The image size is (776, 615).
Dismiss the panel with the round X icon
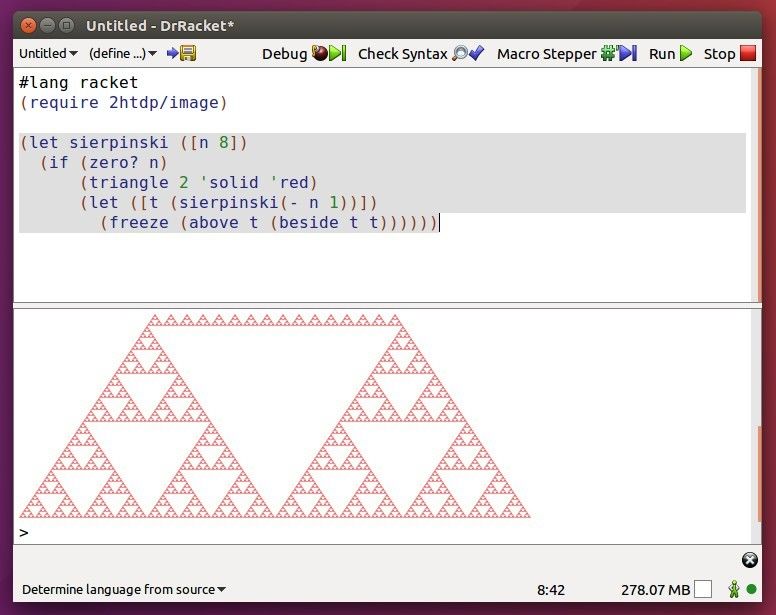pyautogui.click(x=750, y=560)
